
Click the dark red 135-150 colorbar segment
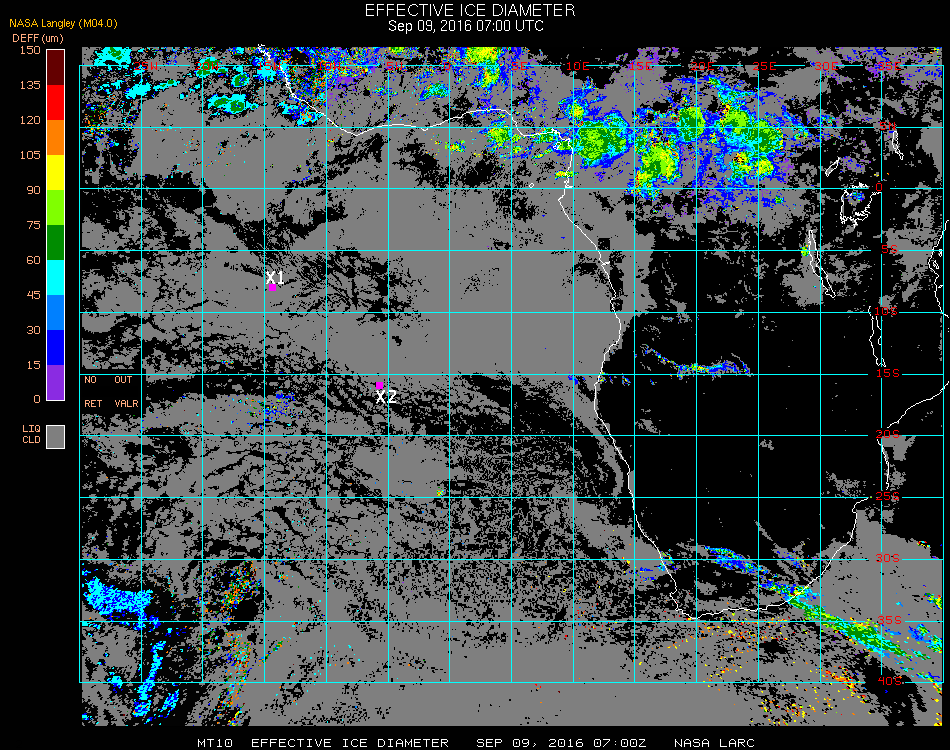tap(56, 68)
